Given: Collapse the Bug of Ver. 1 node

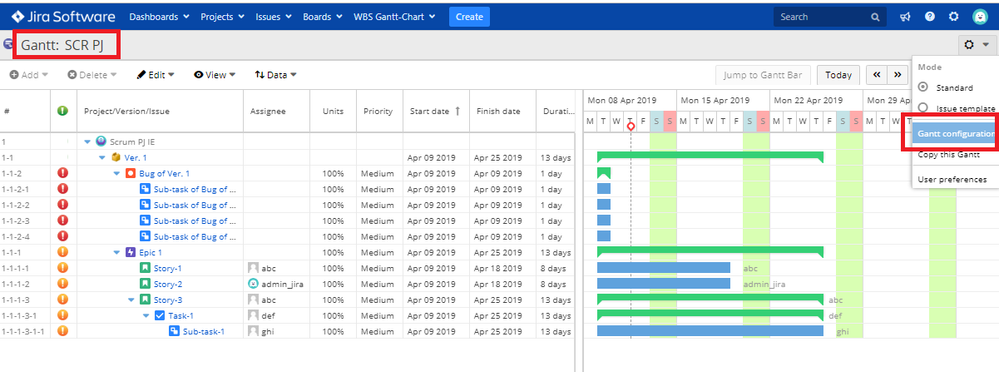Looking at the screenshot, I should point(117,173).
